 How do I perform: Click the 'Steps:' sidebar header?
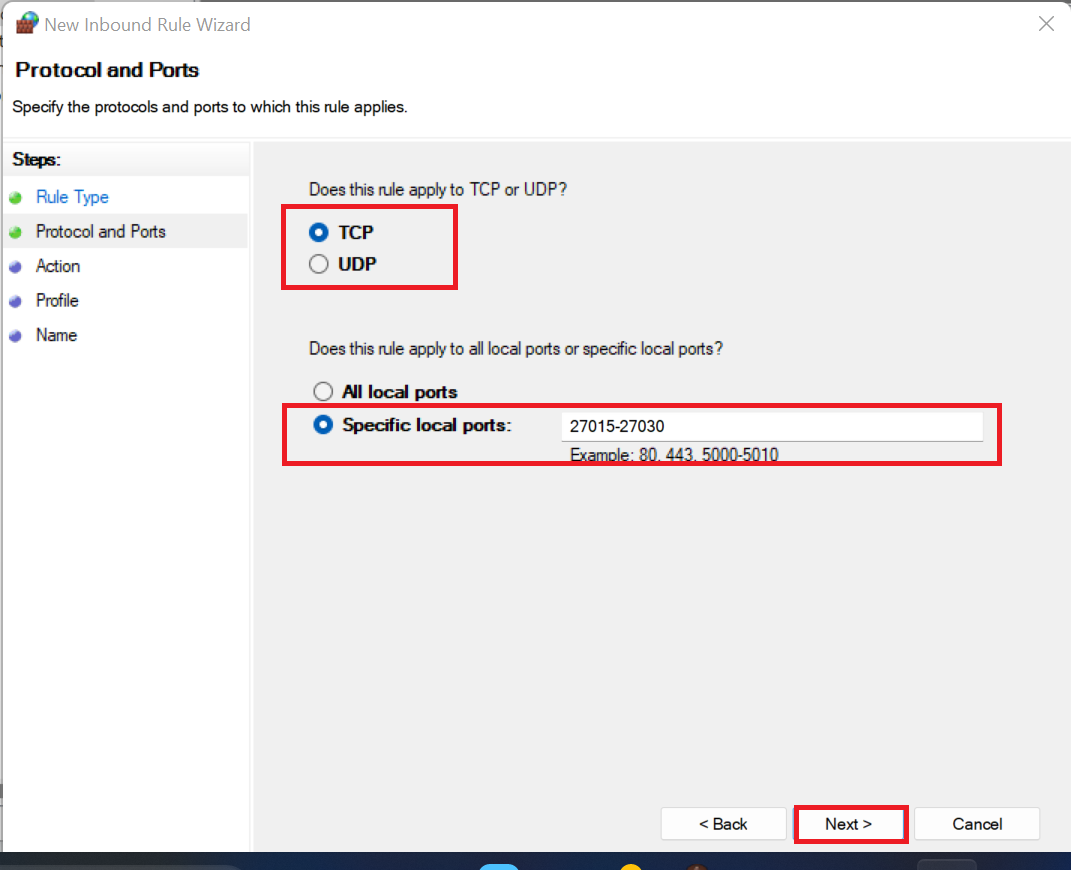click(x=37, y=160)
